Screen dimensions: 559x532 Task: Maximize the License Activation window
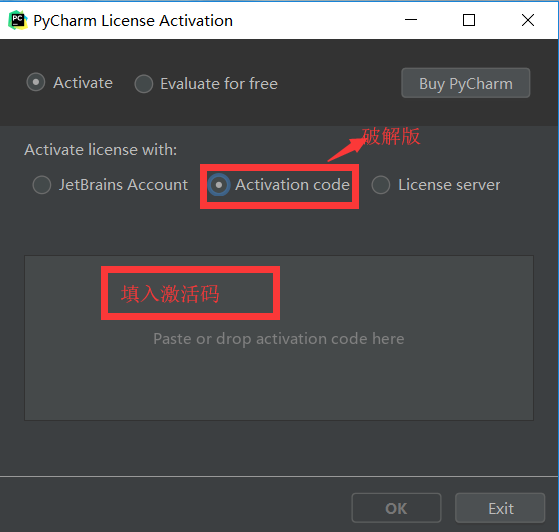tap(469, 20)
